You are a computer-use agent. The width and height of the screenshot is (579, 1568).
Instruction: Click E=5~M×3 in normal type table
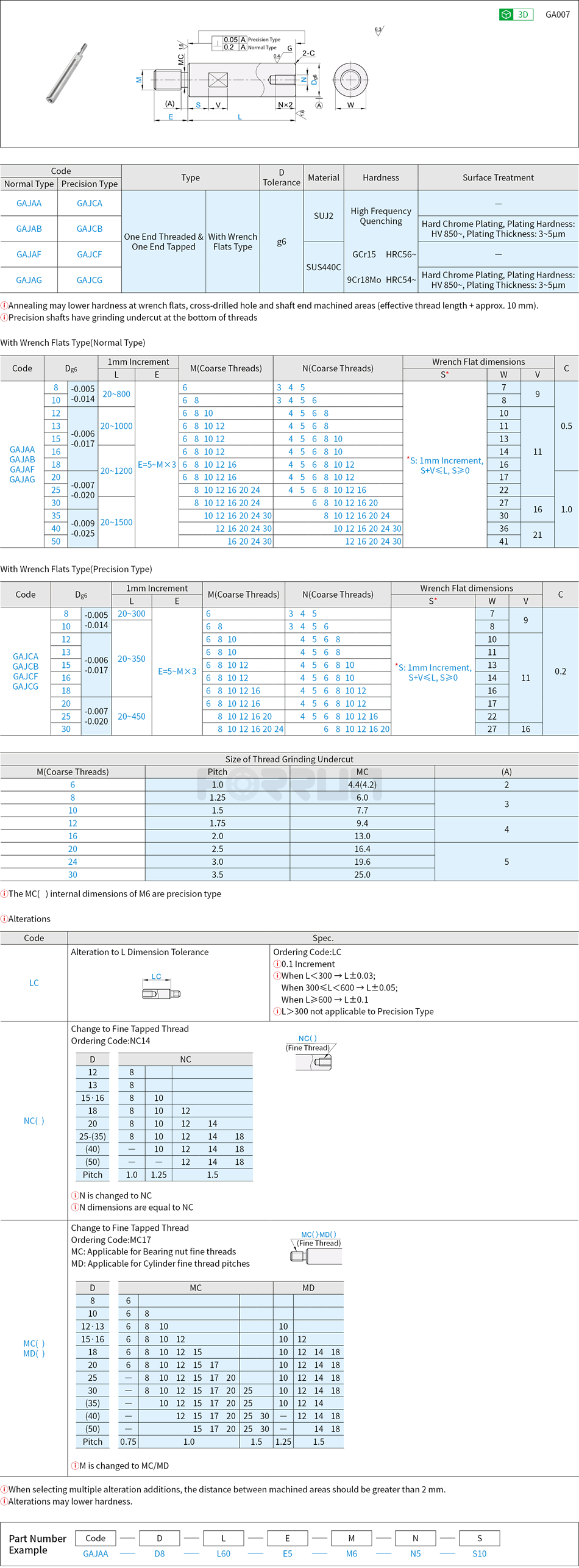click(157, 465)
